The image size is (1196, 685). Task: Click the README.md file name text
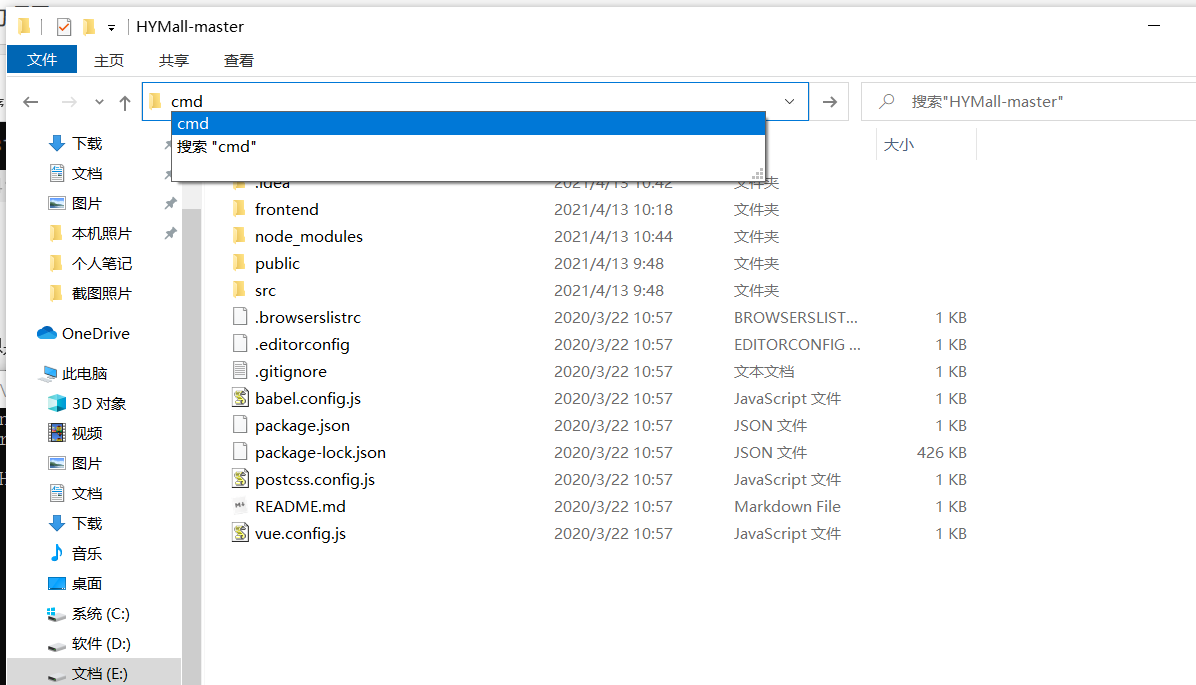[x=301, y=507]
